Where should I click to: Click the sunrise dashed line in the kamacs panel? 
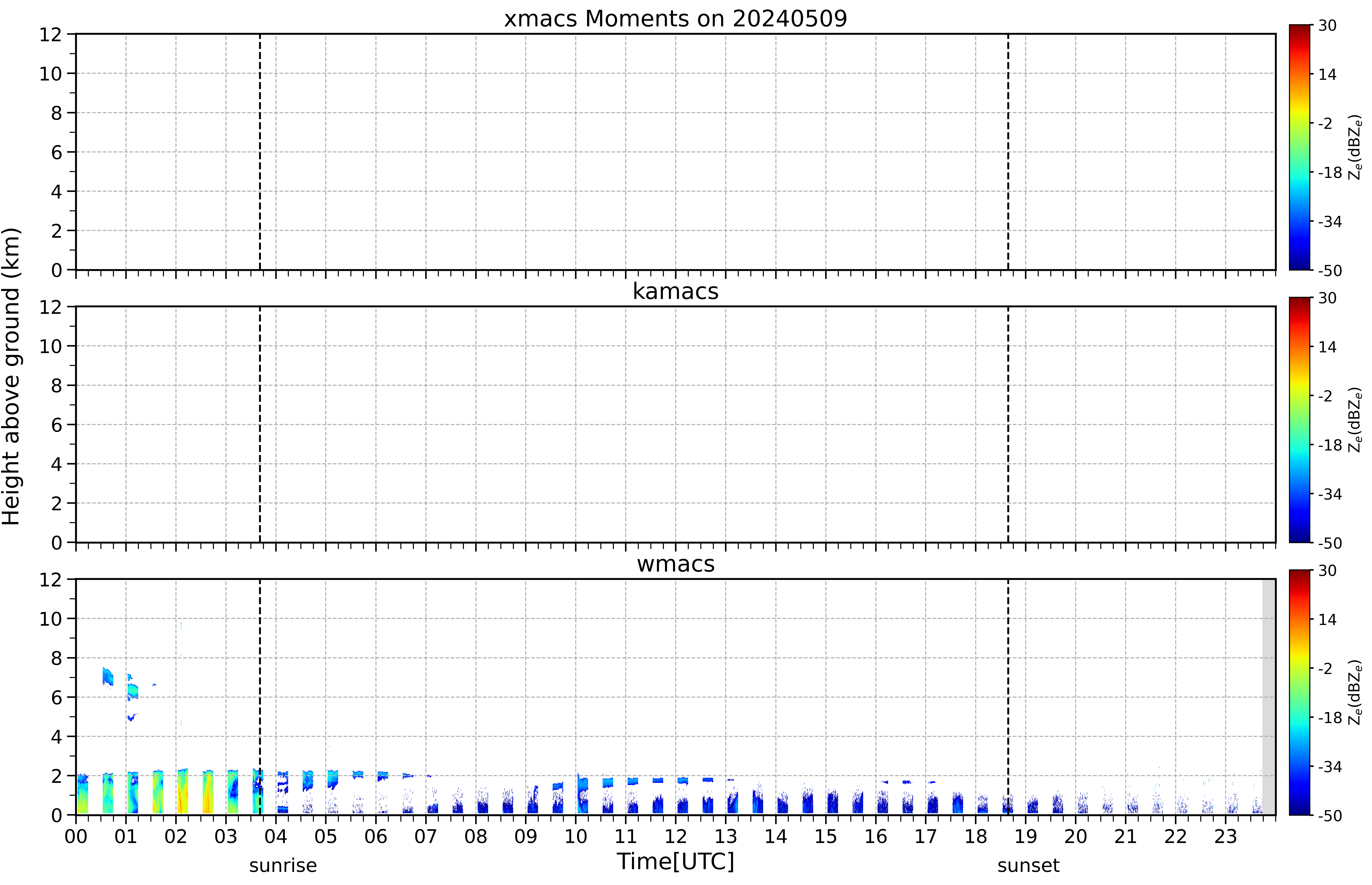(x=260, y=424)
